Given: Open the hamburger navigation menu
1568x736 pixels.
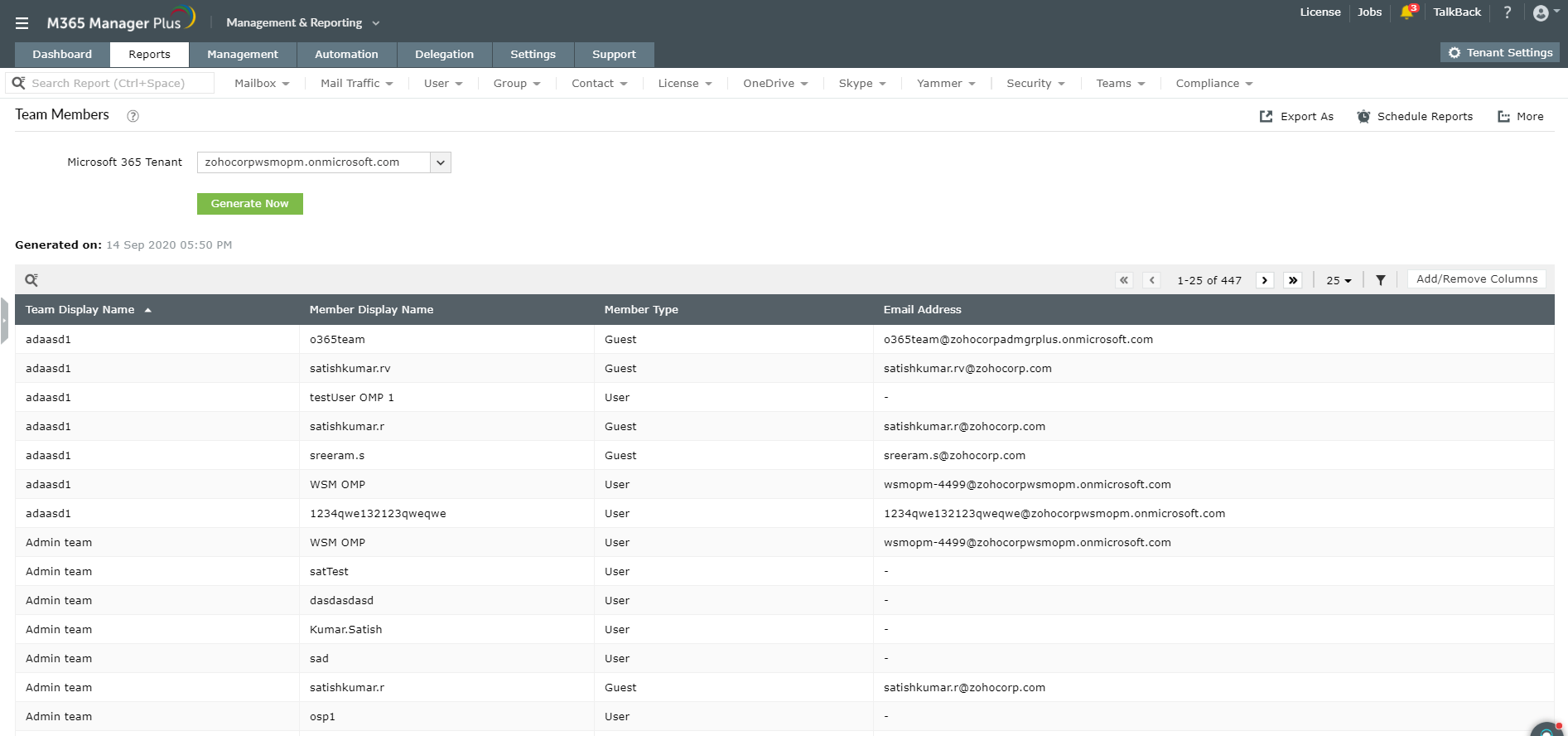Looking at the screenshot, I should 22,23.
